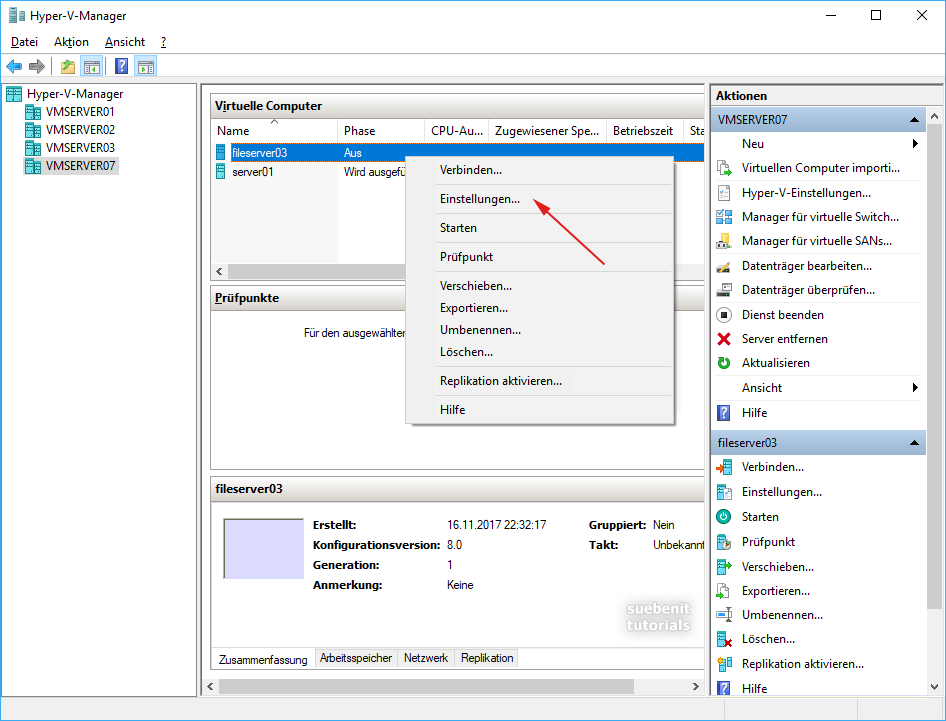This screenshot has width=946, height=721.
Task: Expand the Neu submenu arrow
Action: [x=915, y=144]
